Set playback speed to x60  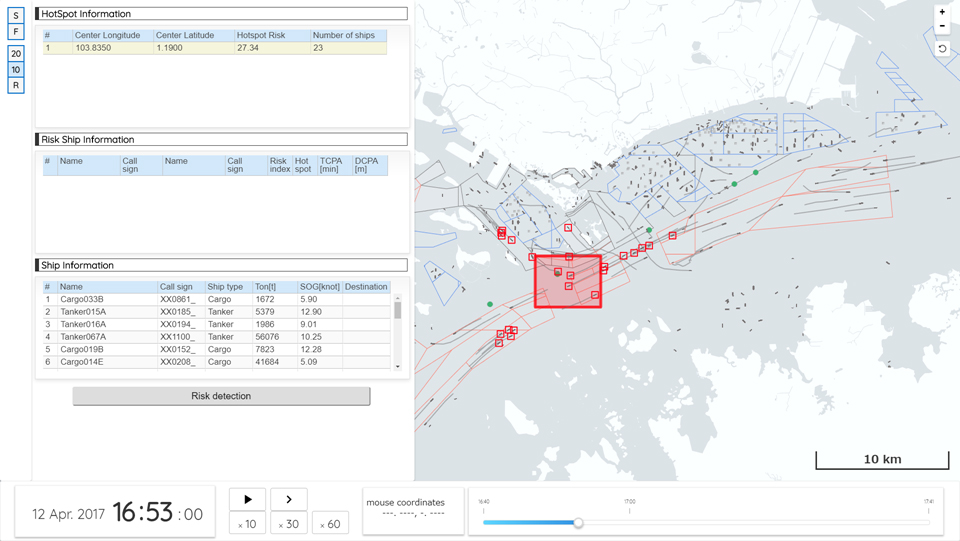(330, 524)
